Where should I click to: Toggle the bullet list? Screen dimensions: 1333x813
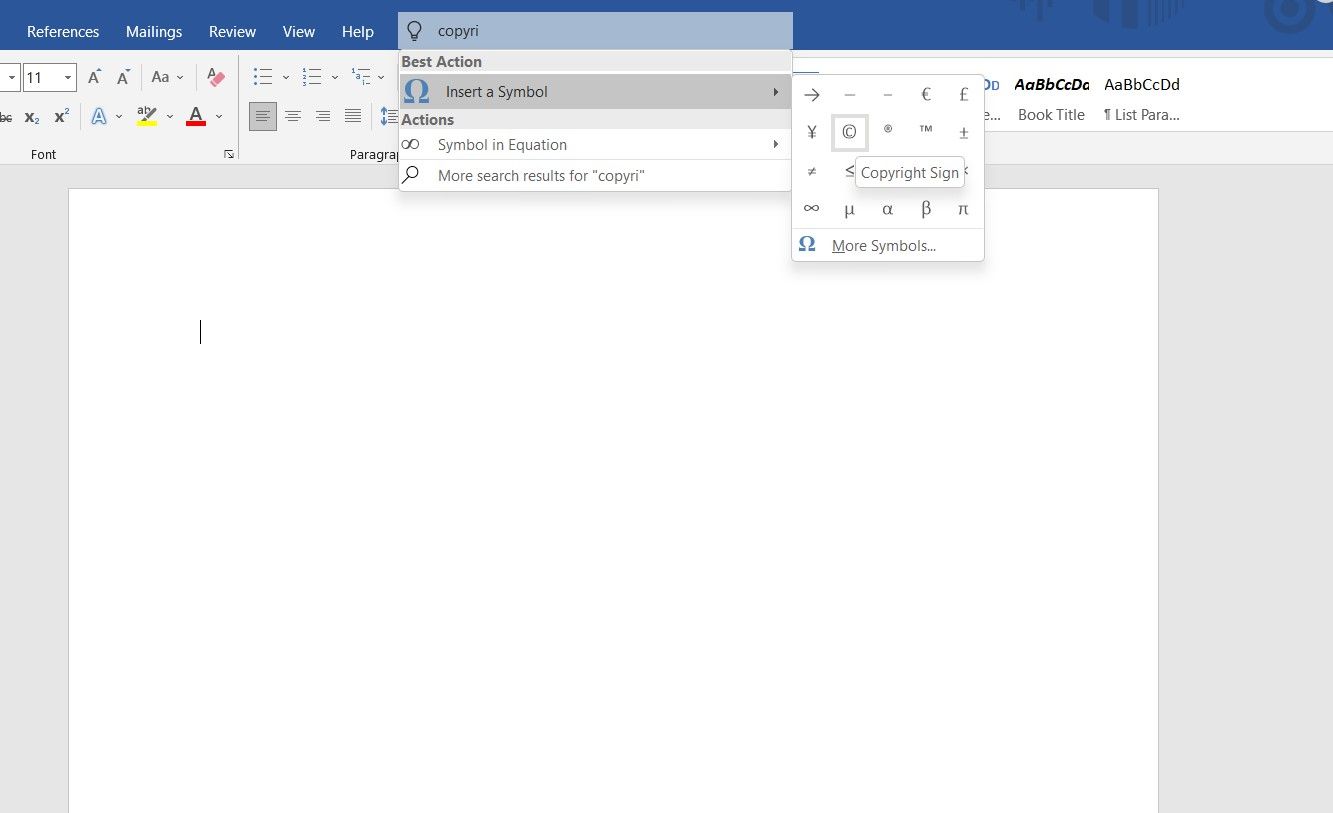click(x=263, y=77)
